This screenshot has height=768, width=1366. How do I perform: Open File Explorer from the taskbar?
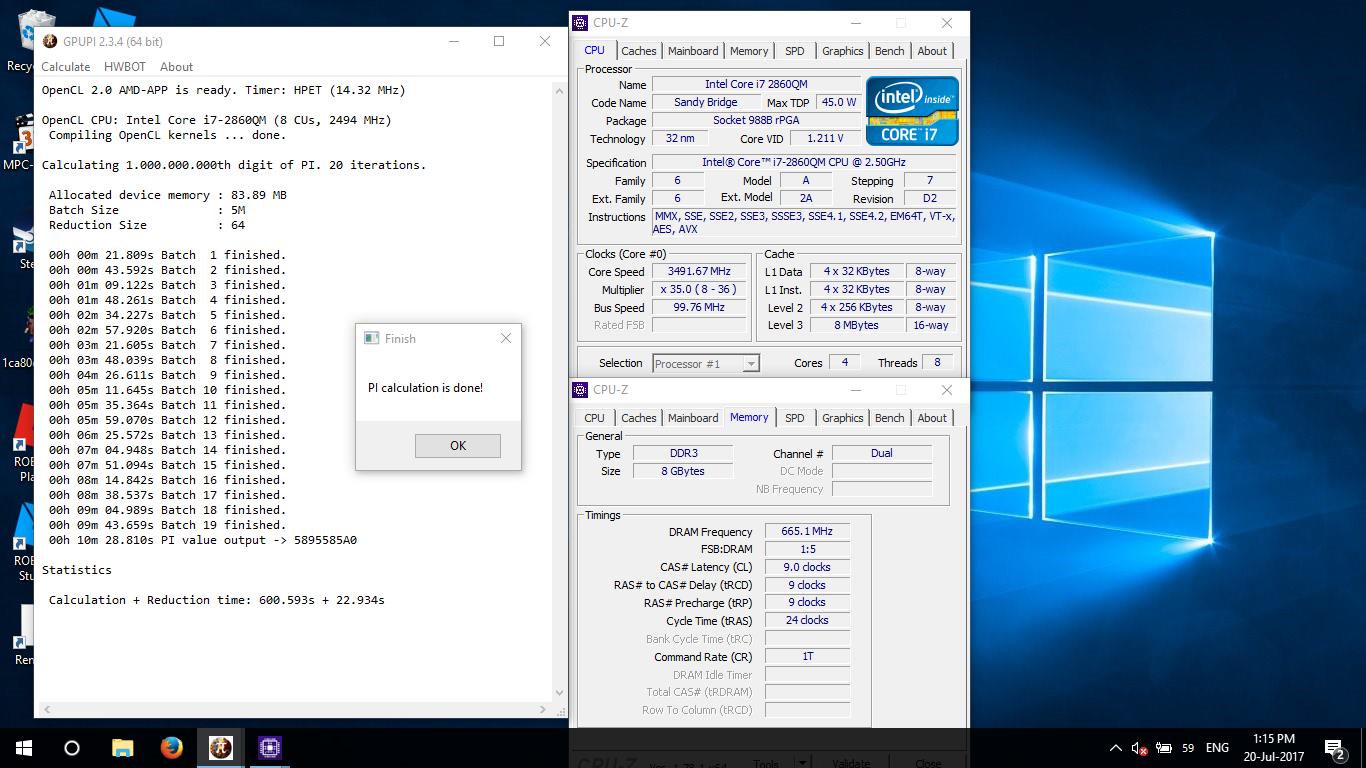pyautogui.click(x=122, y=747)
